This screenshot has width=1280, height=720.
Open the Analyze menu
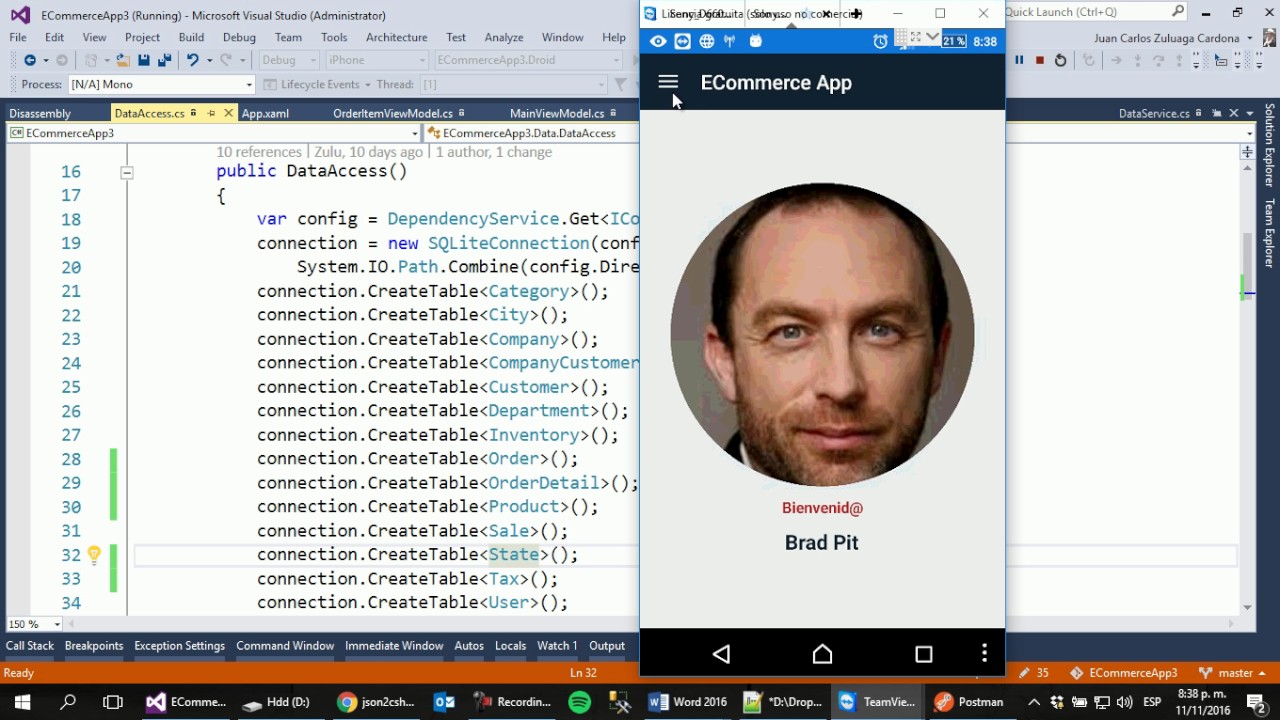click(x=504, y=37)
